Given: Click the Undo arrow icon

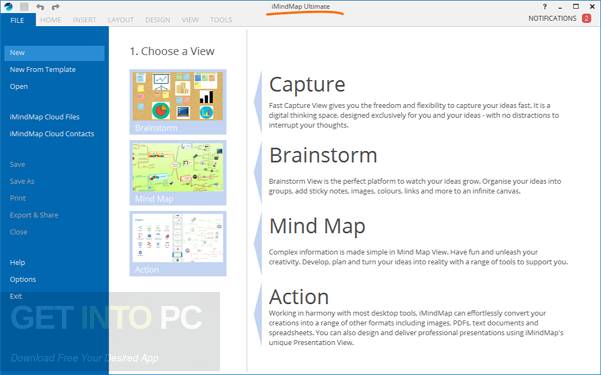Looking at the screenshot, I should pos(40,7).
